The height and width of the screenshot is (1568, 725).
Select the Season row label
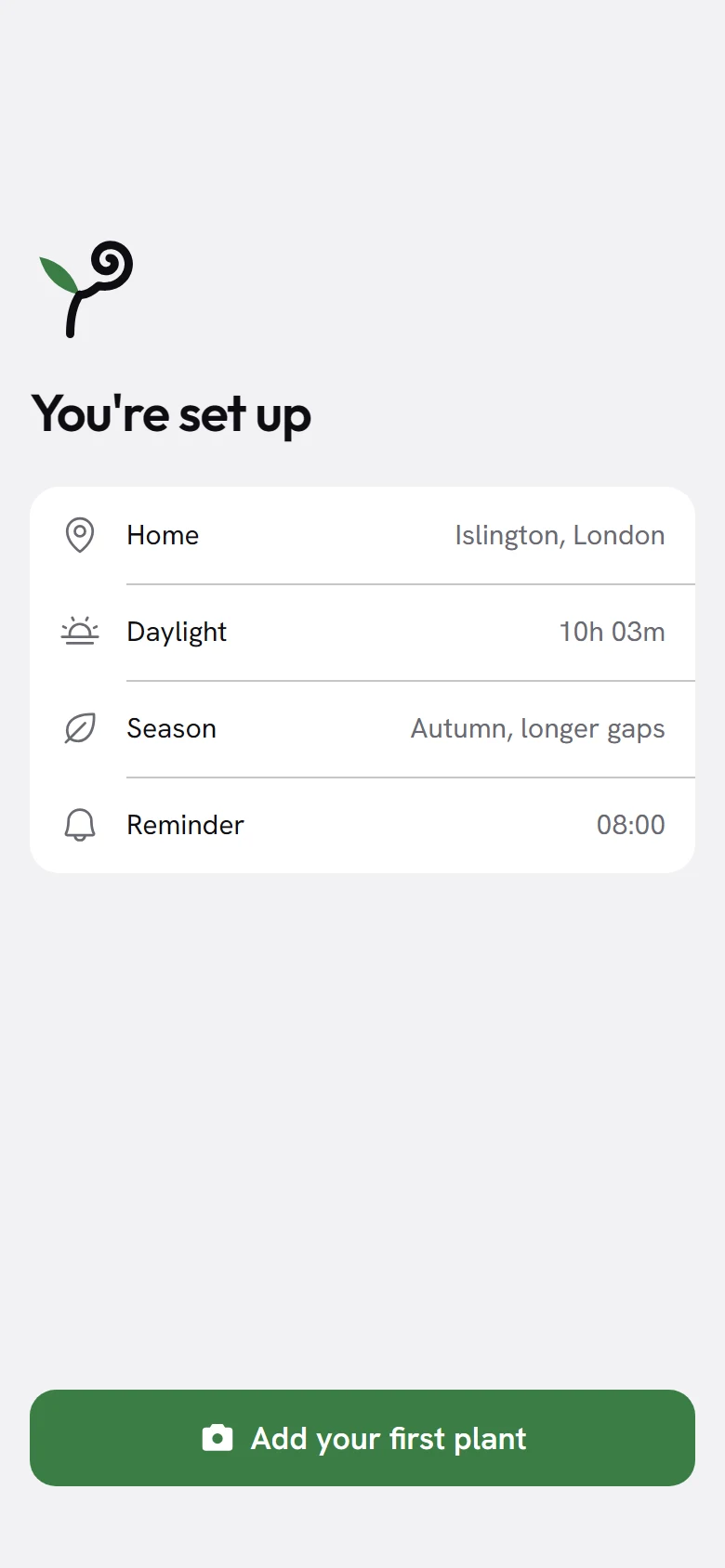[172, 728]
